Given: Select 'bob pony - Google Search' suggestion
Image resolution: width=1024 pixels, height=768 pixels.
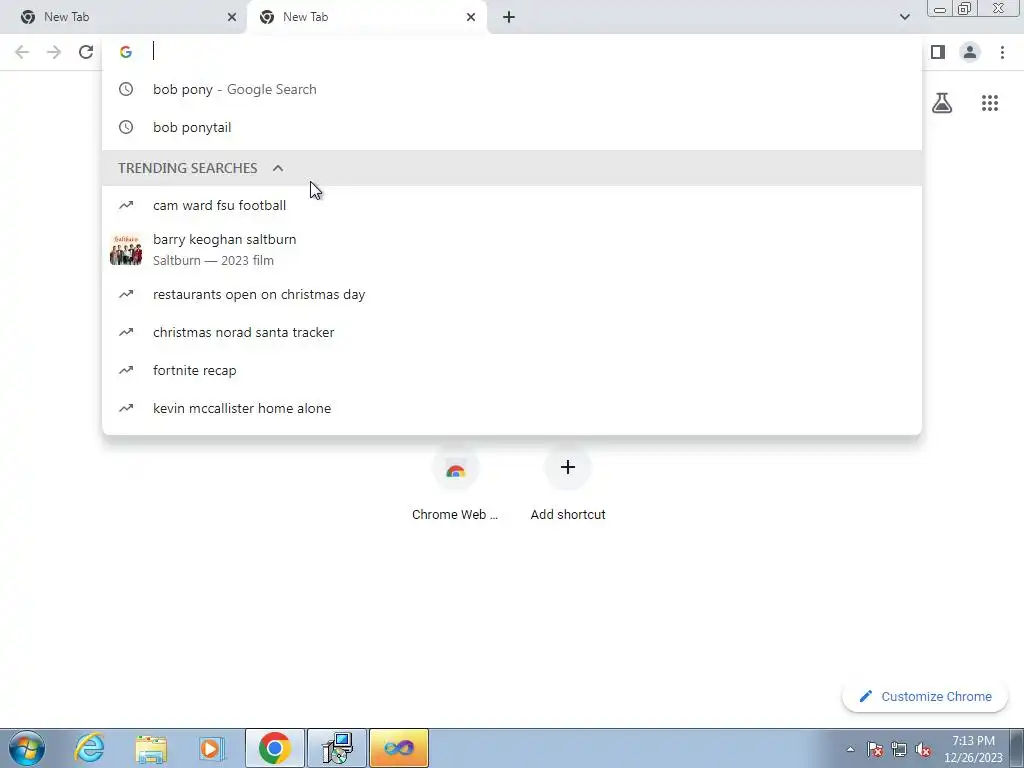Looking at the screenshot, I should 512,89.
